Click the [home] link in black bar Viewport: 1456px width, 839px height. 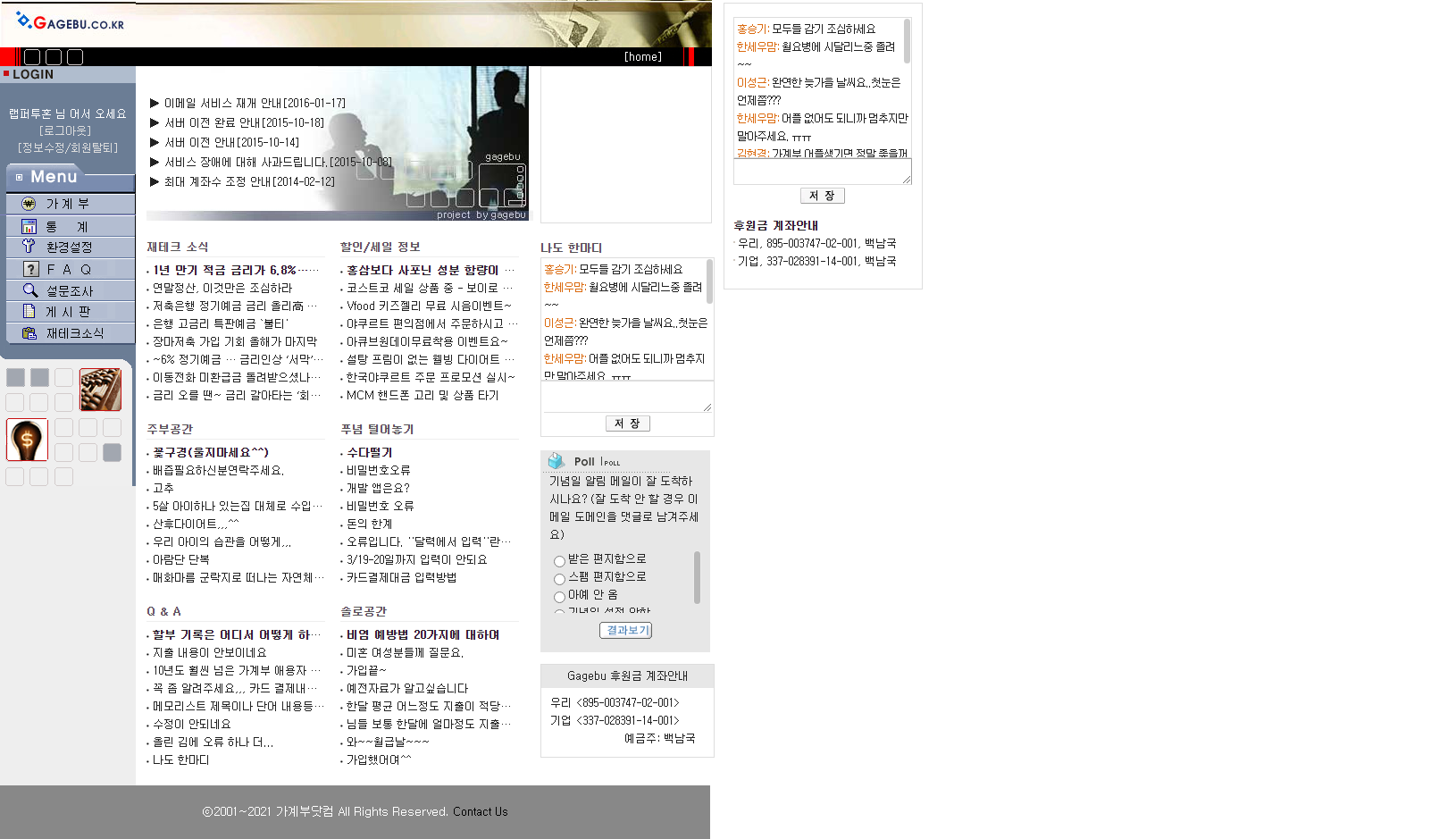tap(643, 57)
